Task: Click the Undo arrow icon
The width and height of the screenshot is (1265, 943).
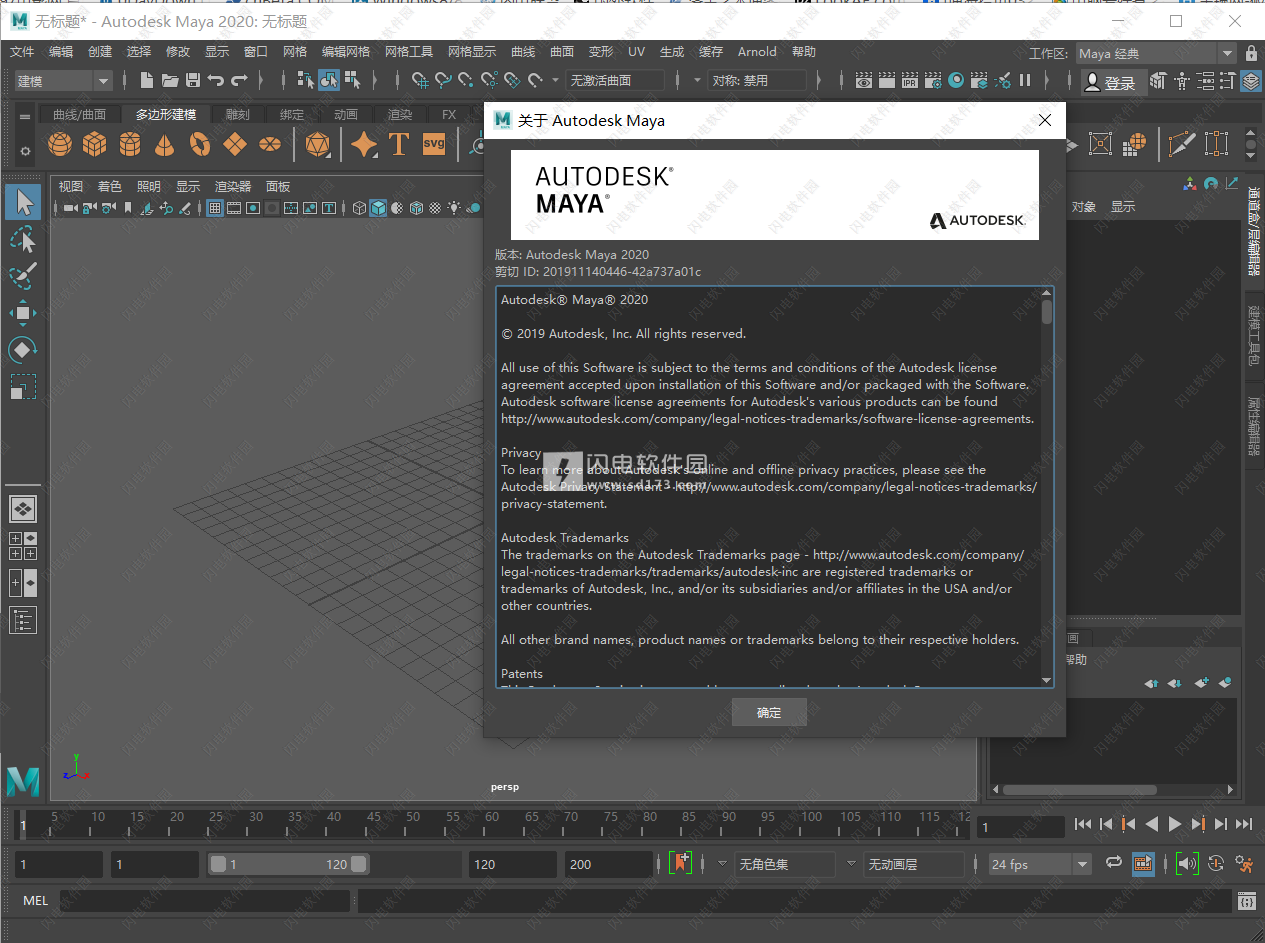Action: pyautogui.click(x=216, y=80)
